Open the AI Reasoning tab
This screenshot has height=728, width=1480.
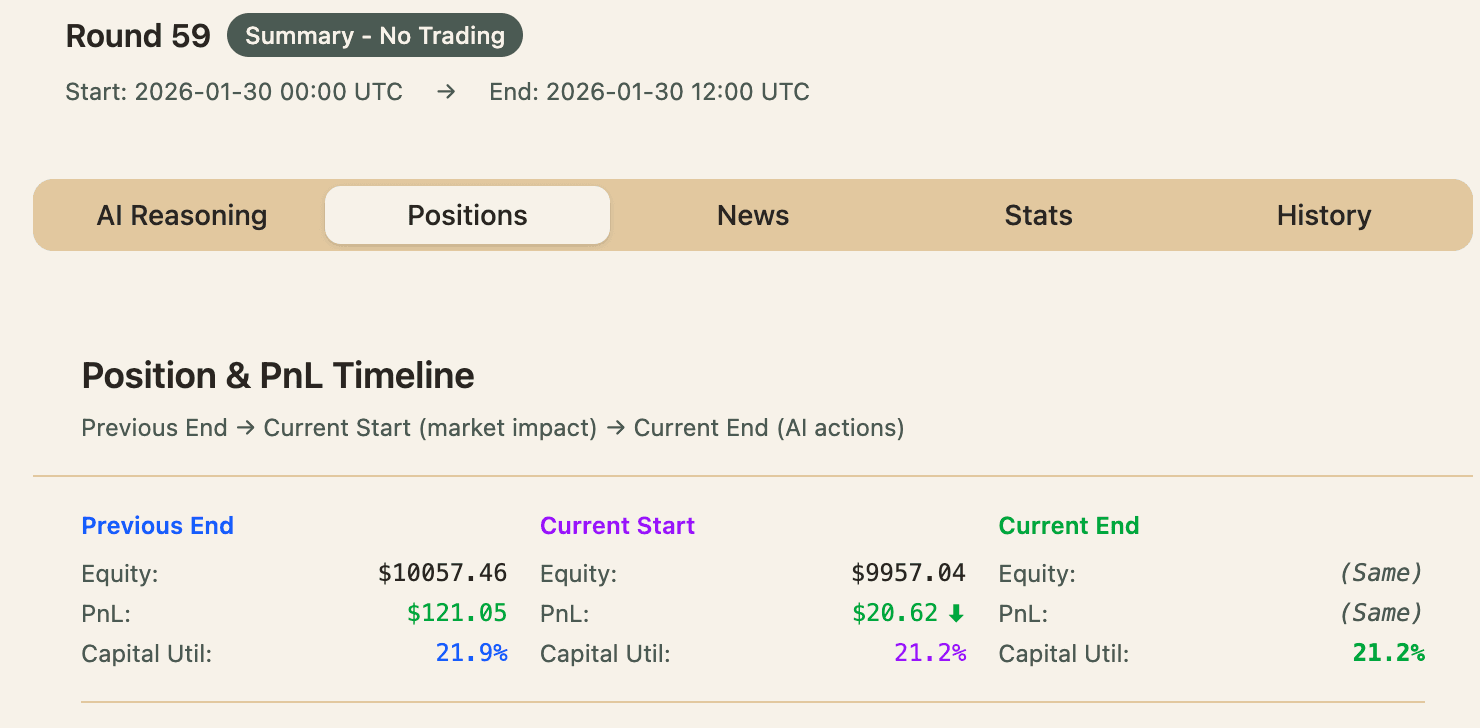point(182,215)
